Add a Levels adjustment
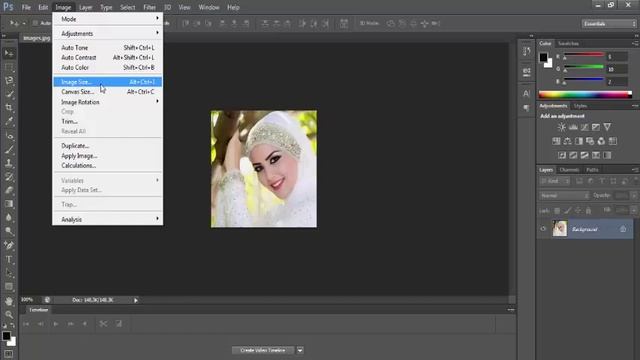Screen dimensions: 640x360 point(573,127)
